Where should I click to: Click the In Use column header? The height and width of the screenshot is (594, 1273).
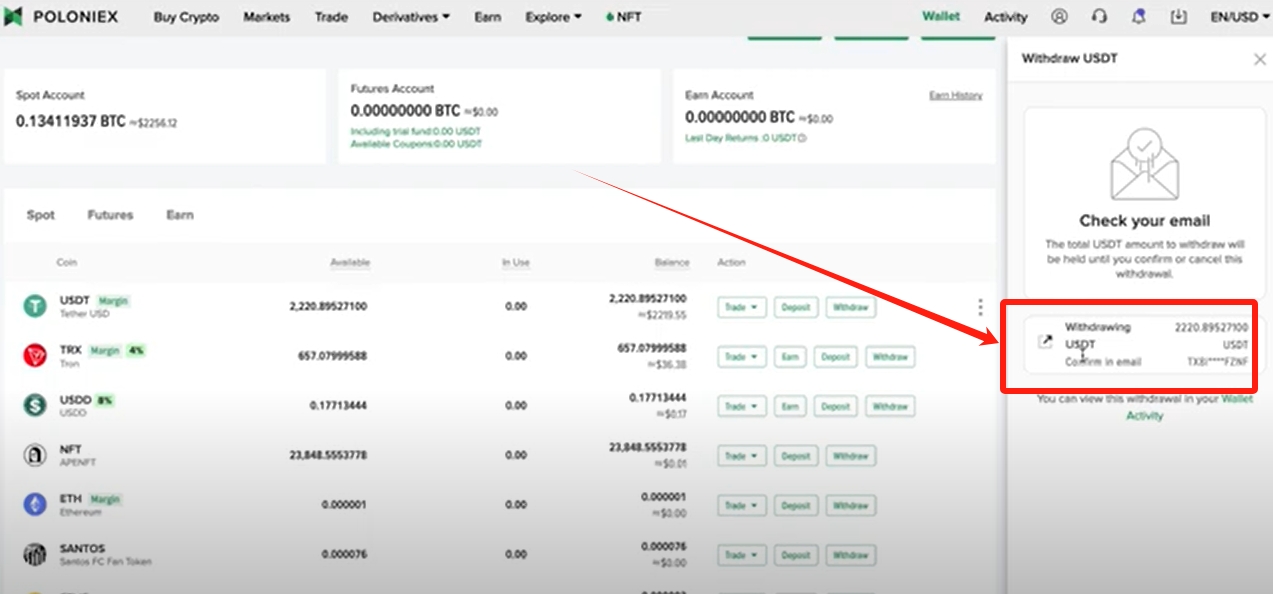(x=516, y=263)
